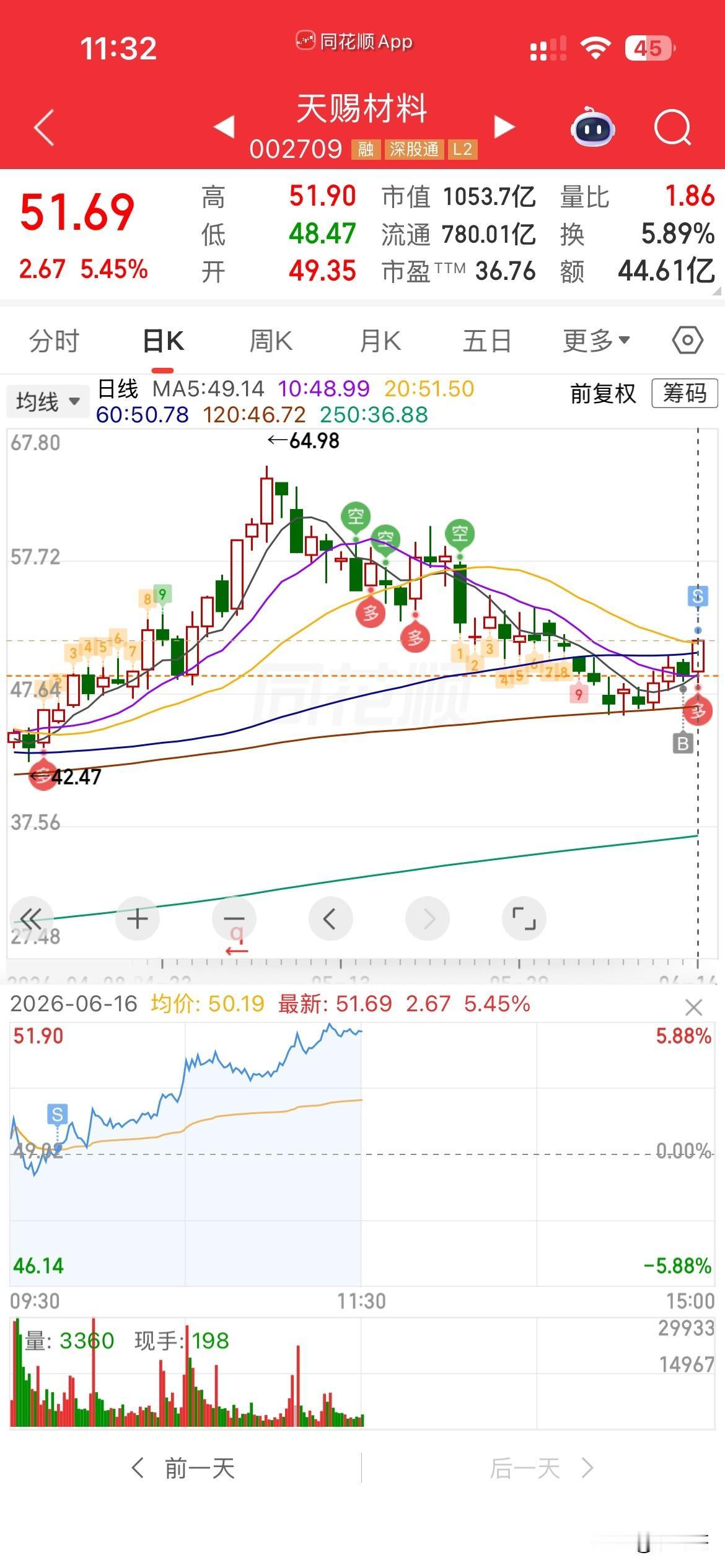Open the 均线 indicator dropdown

(x=47, y=401)
